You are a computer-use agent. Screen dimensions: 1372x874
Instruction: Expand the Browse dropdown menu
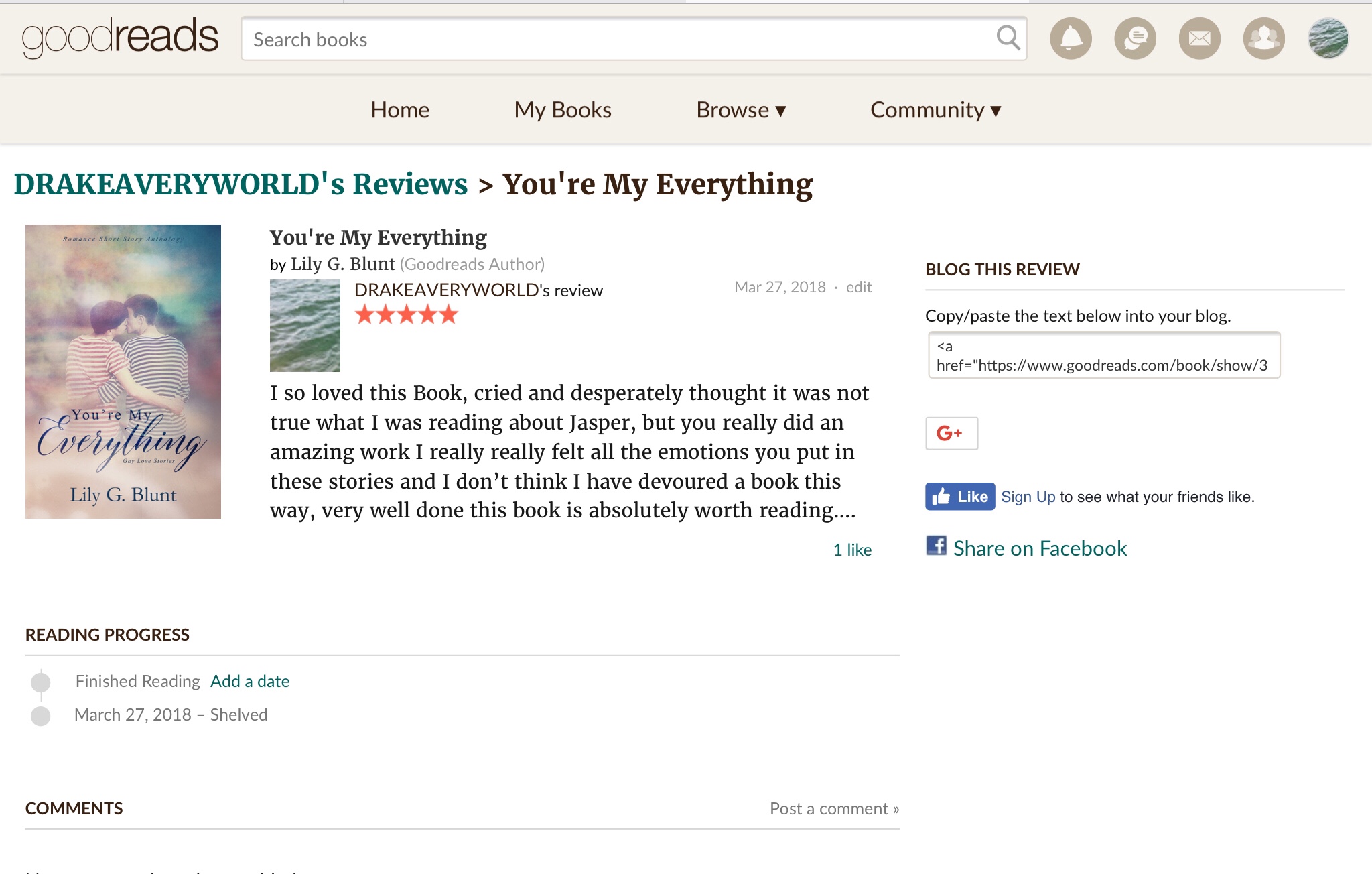741,110
